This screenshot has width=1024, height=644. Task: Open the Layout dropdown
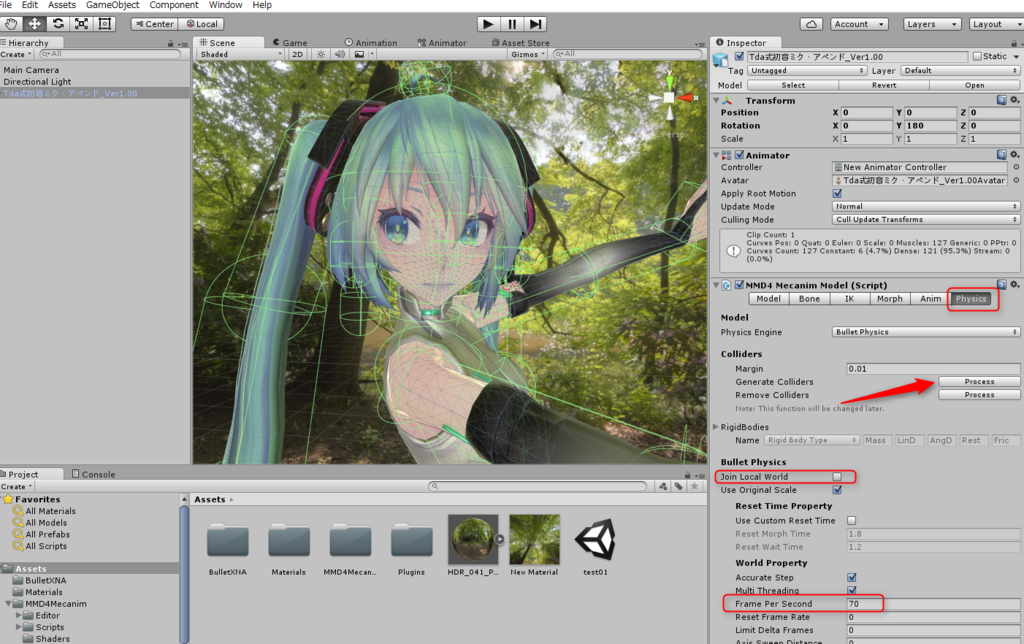[996, 24]
